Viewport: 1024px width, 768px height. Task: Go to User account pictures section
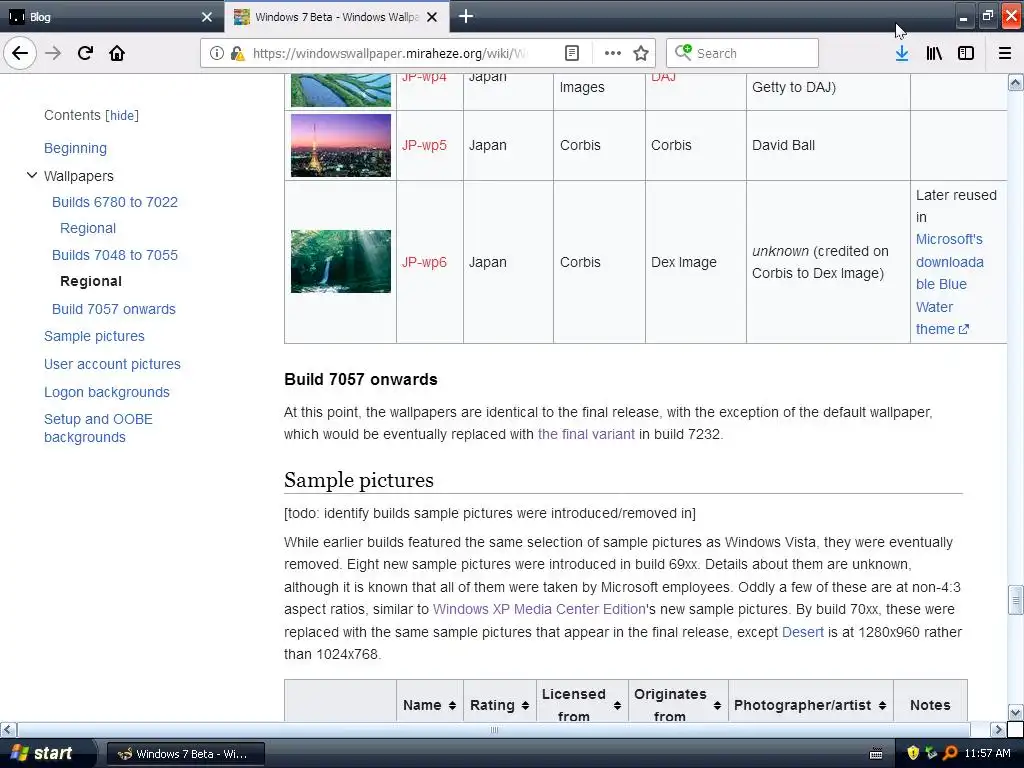tap(112, 364)
